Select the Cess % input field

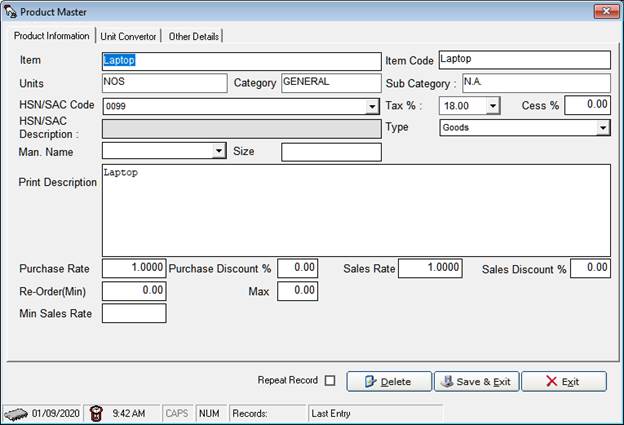(x=587, y=105)
